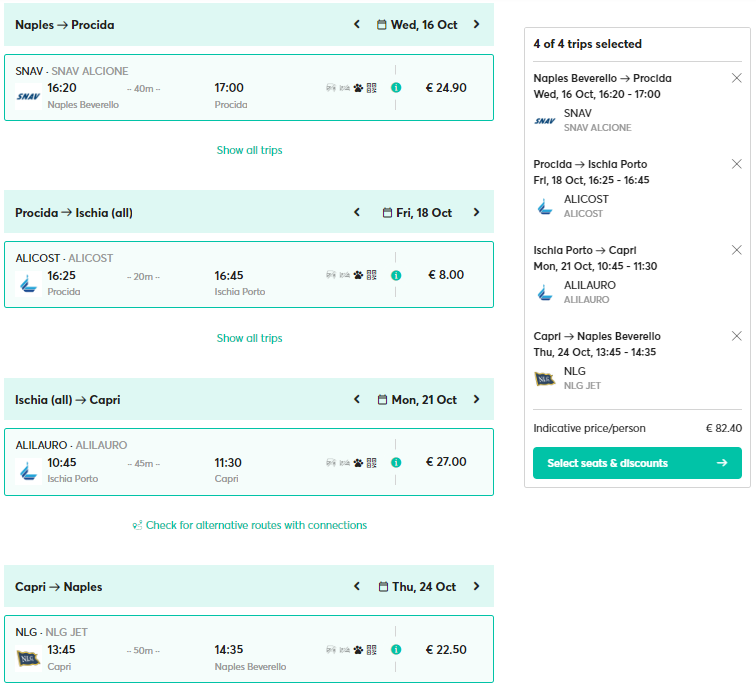
Task: Click QR e-ticket icon on NLG JET trip
Action: click(x=371, y=650)
